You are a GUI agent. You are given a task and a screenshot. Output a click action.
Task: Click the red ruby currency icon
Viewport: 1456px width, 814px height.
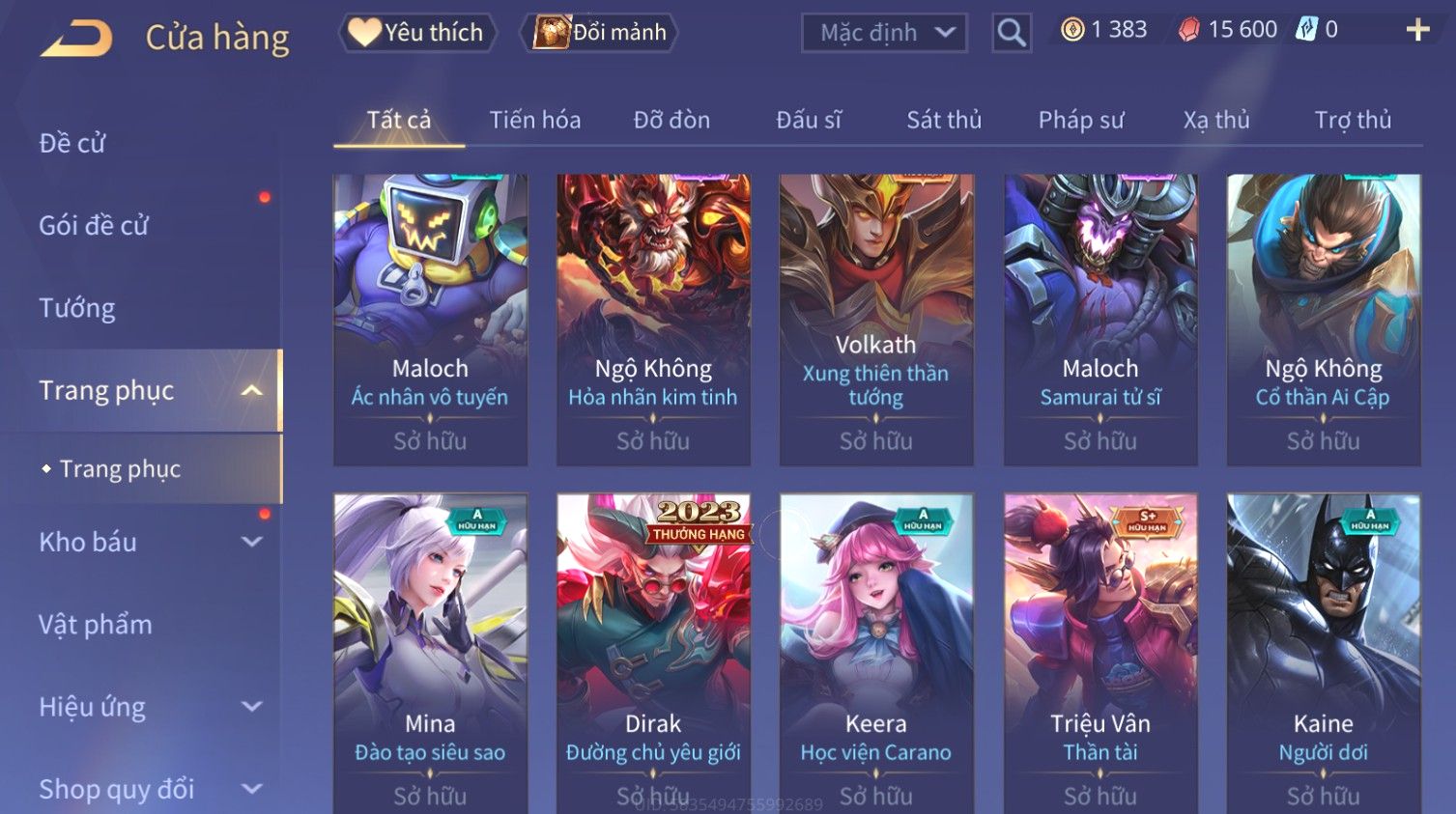point(1188,30)
